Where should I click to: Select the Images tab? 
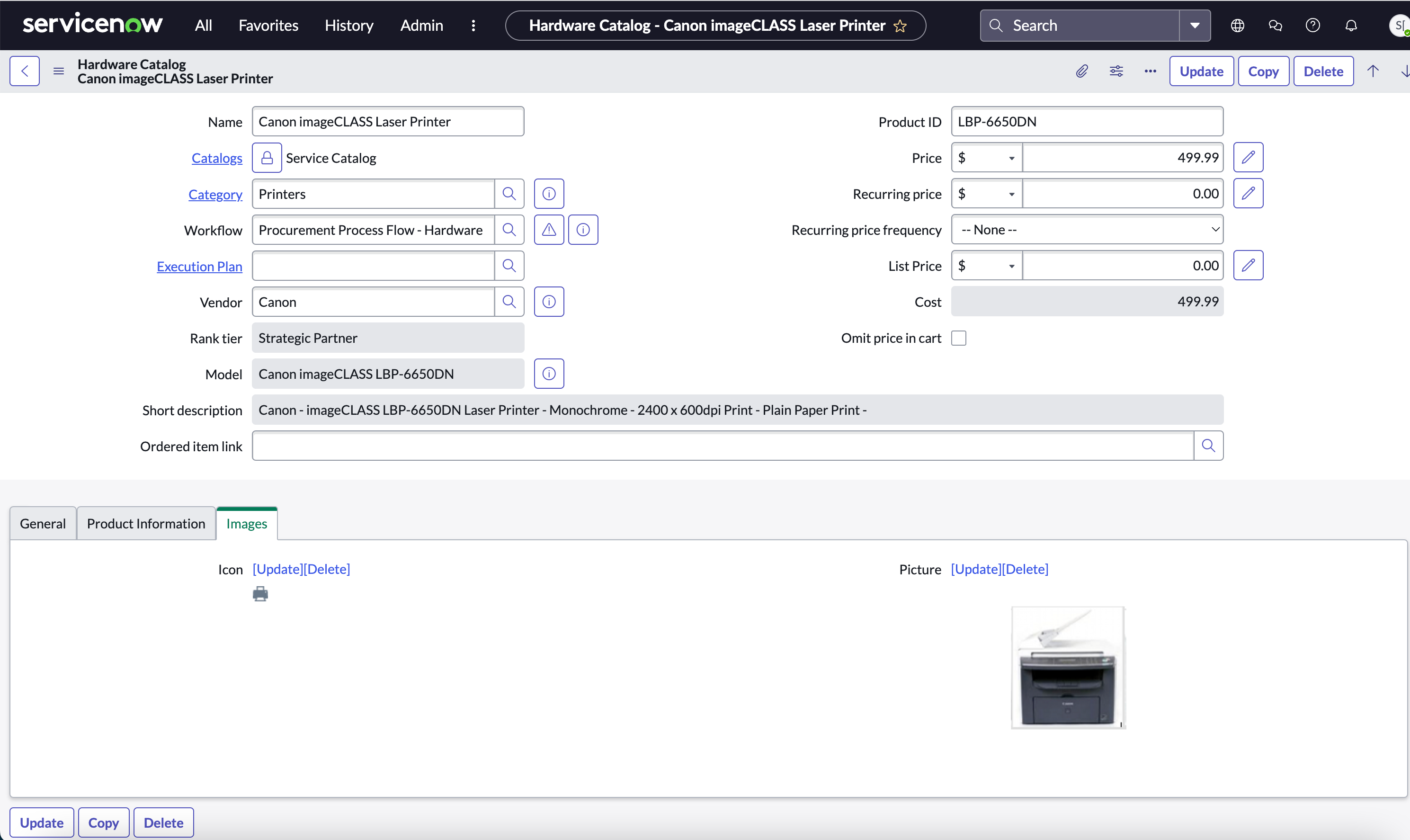coord(247,524)
